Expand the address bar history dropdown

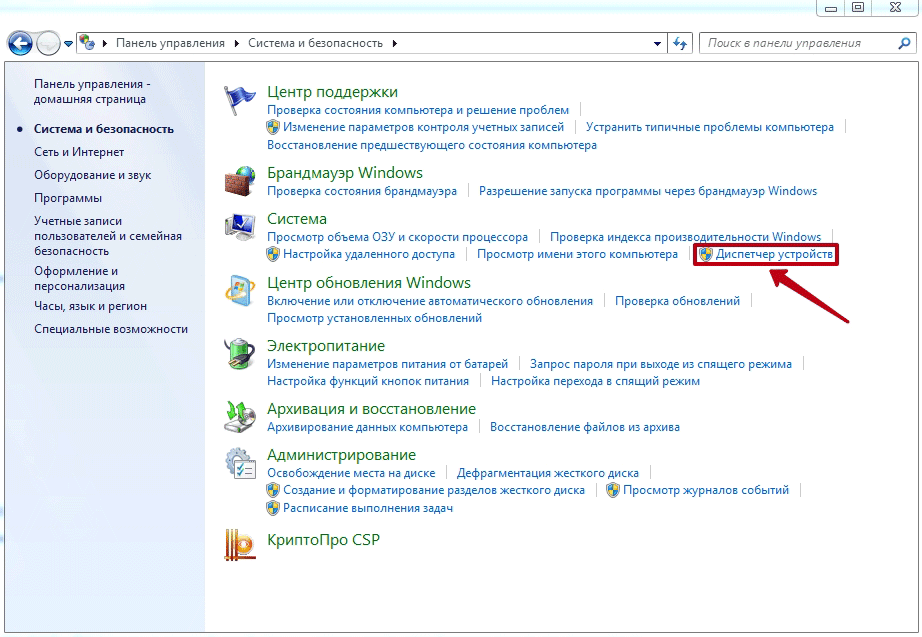657,44
